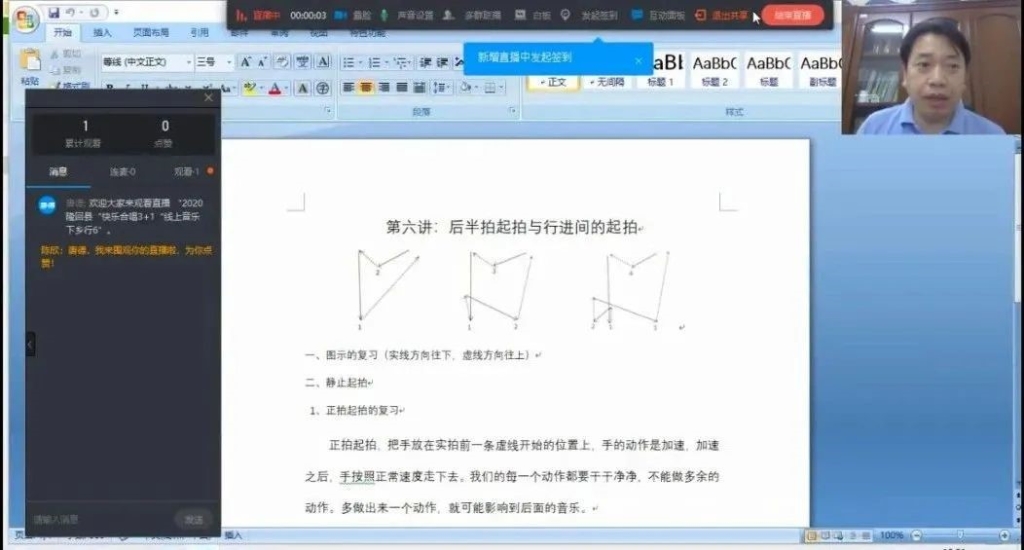Viewport: 1024px width, 550px height.
Task: Apply bullet list formatting
Action: [x=348, y=62]
